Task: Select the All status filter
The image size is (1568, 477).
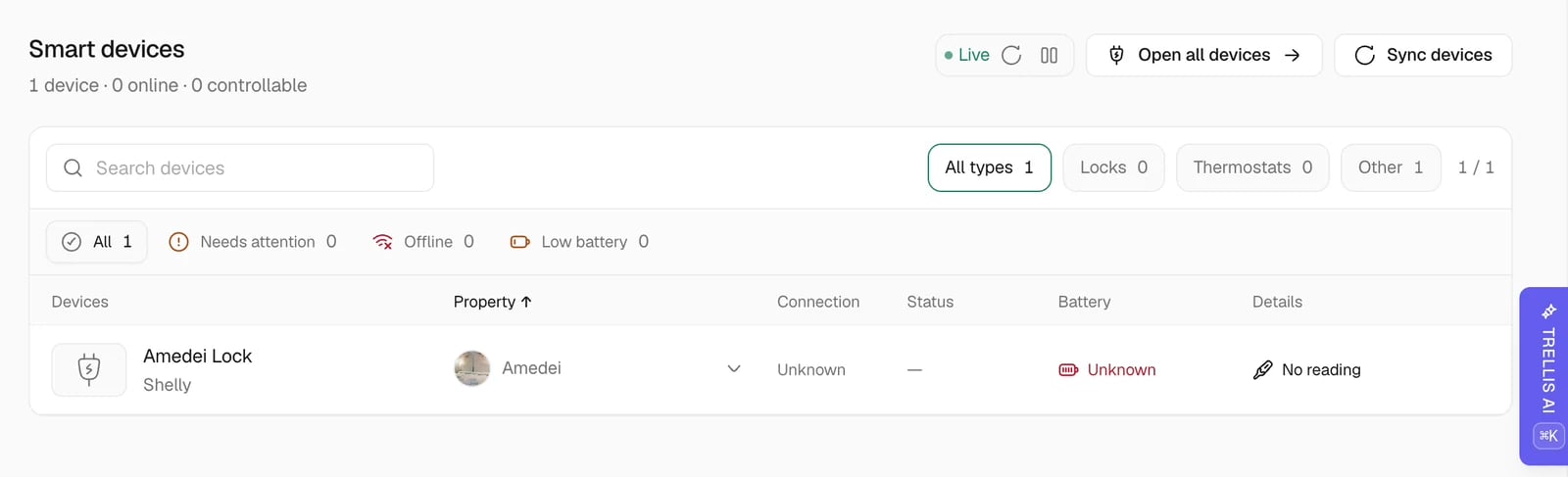Action: 97,242
